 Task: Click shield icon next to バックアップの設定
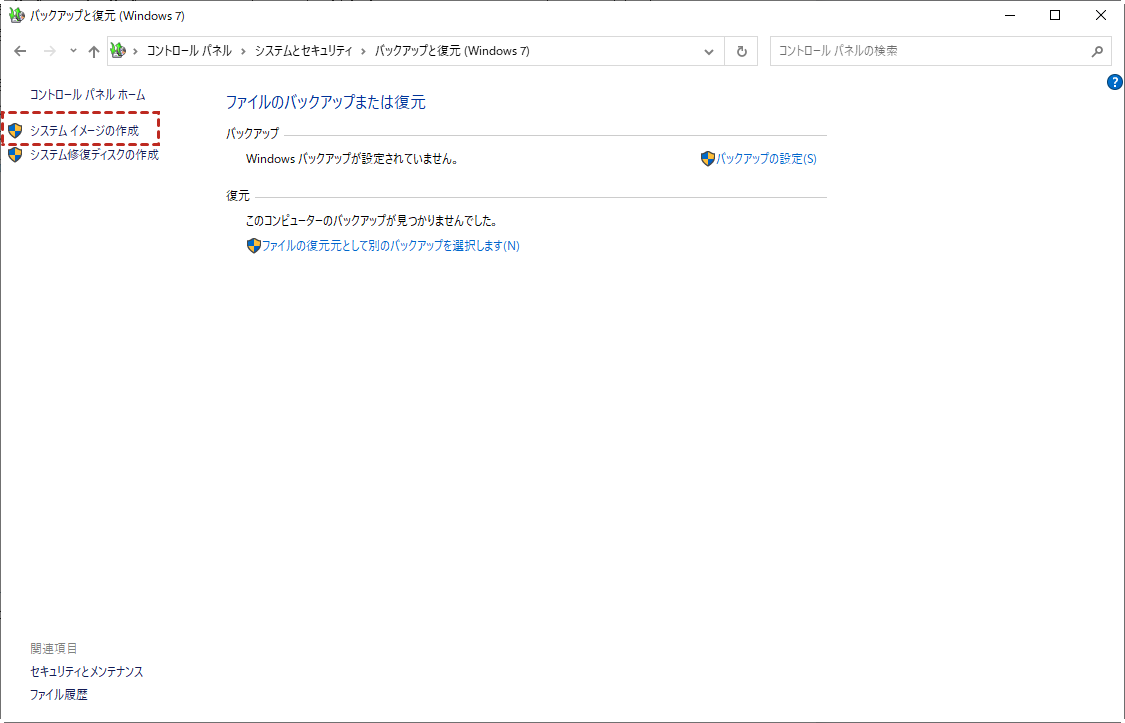tap(708, 159)
